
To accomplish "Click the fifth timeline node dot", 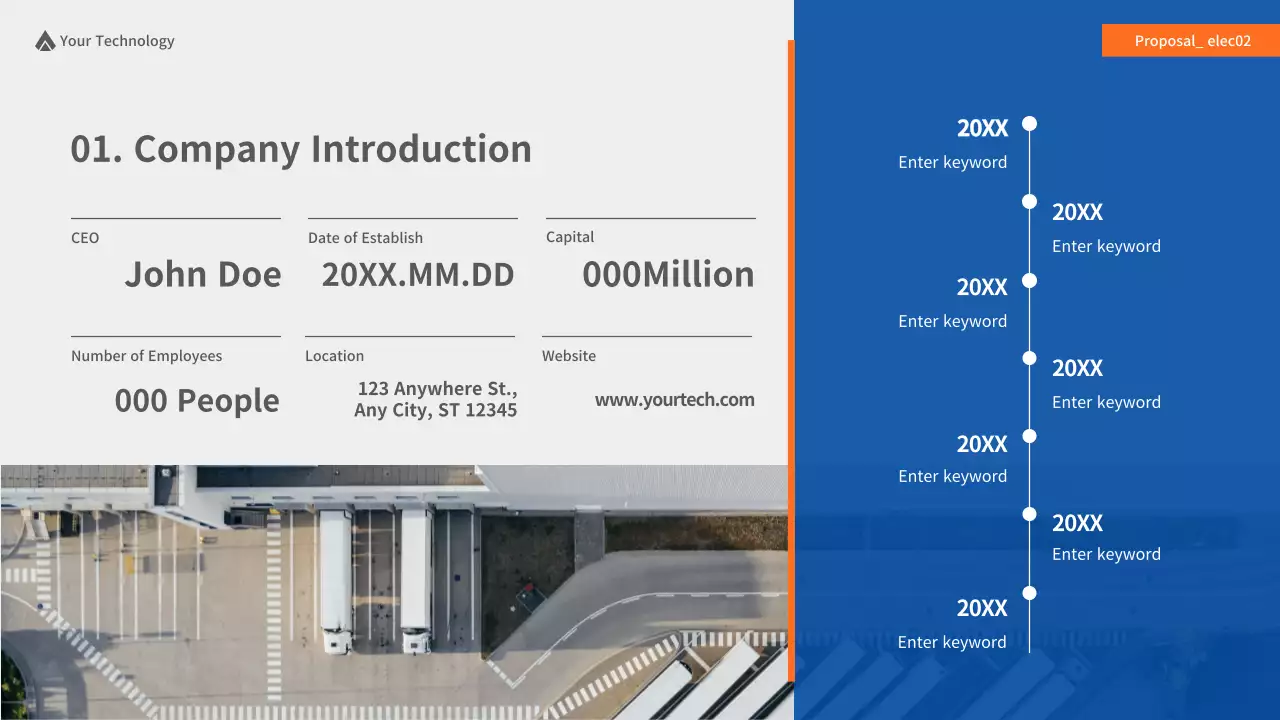I will [x=1029, y=436].
